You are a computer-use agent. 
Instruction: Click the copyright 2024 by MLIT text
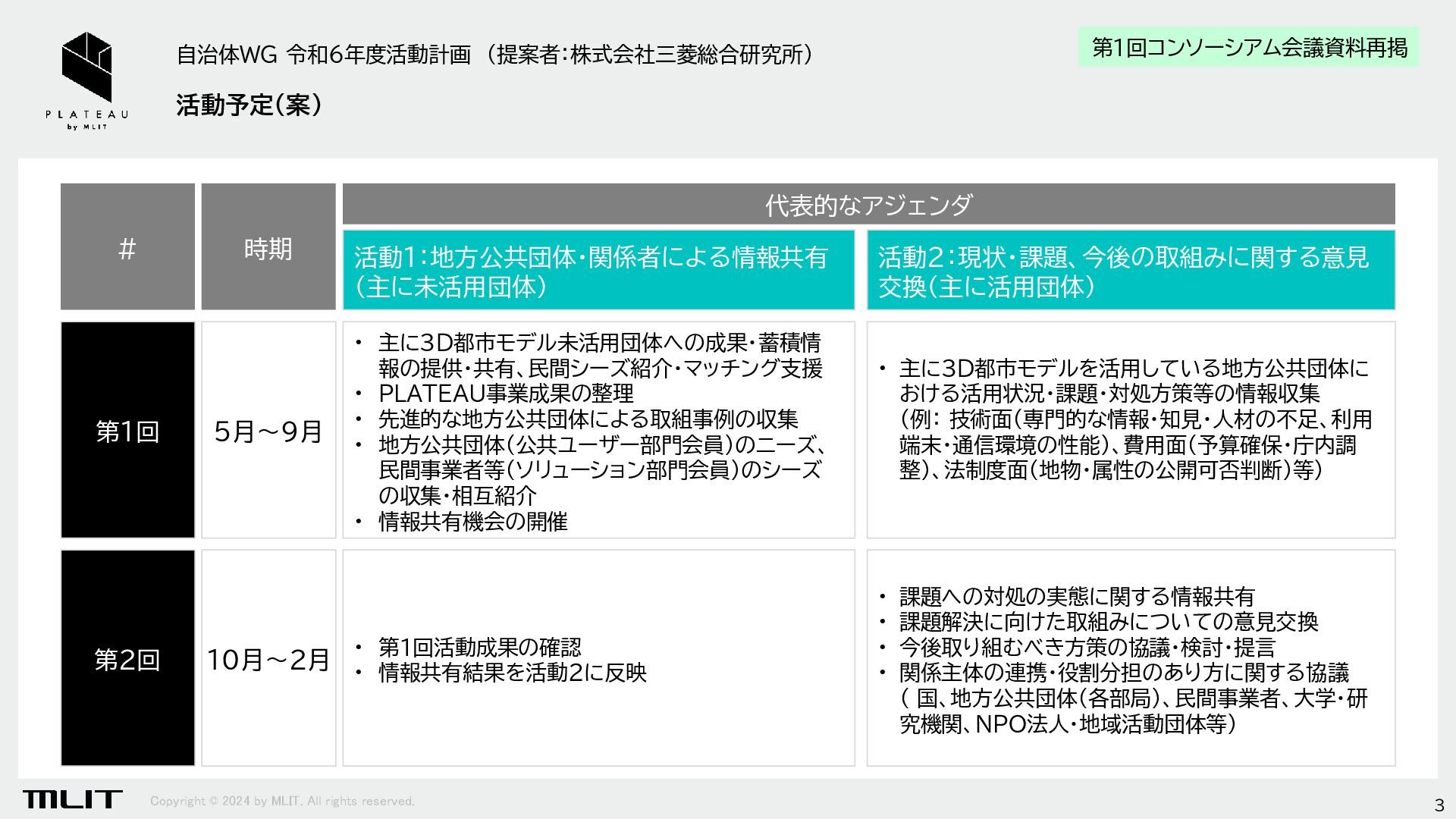[x=282, y=801]
